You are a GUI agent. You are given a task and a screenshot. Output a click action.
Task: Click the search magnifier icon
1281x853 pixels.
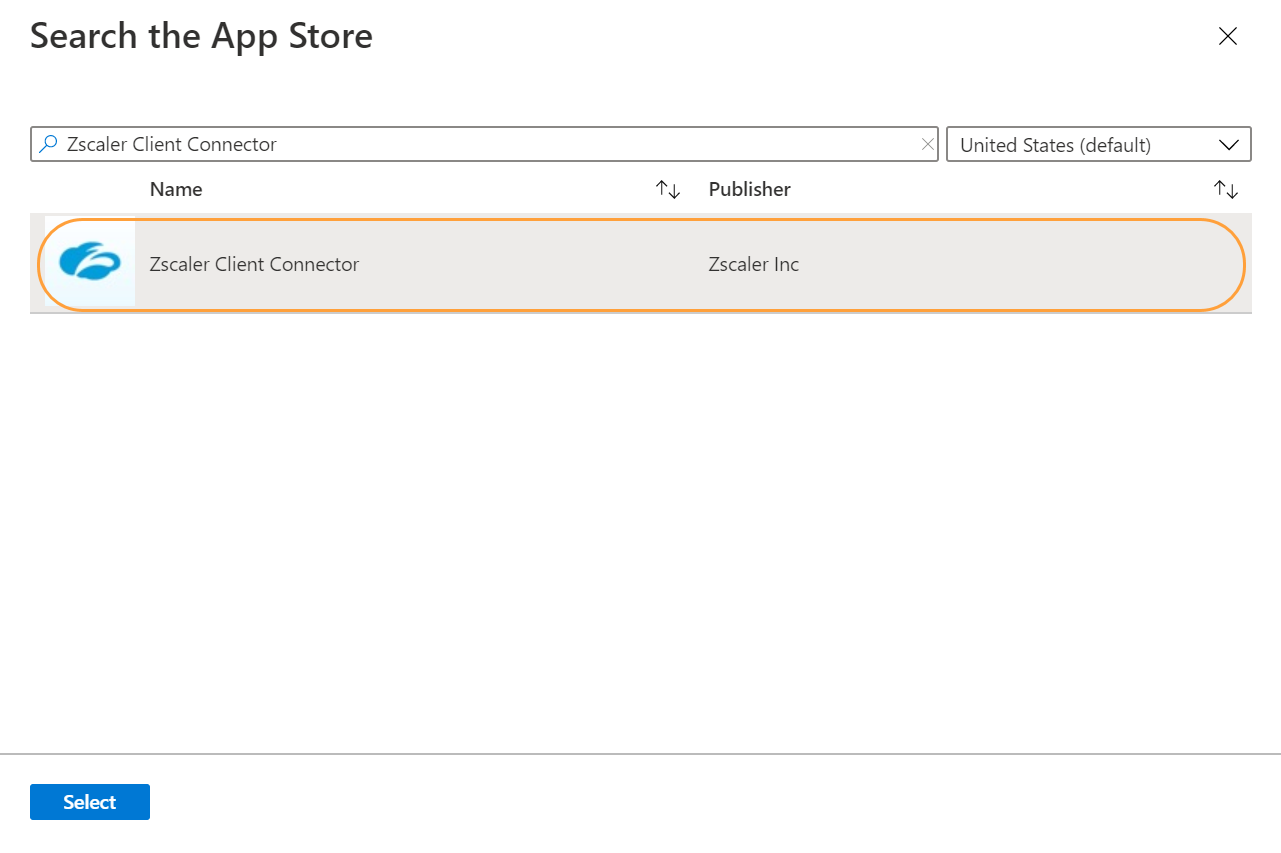[47, 144]
